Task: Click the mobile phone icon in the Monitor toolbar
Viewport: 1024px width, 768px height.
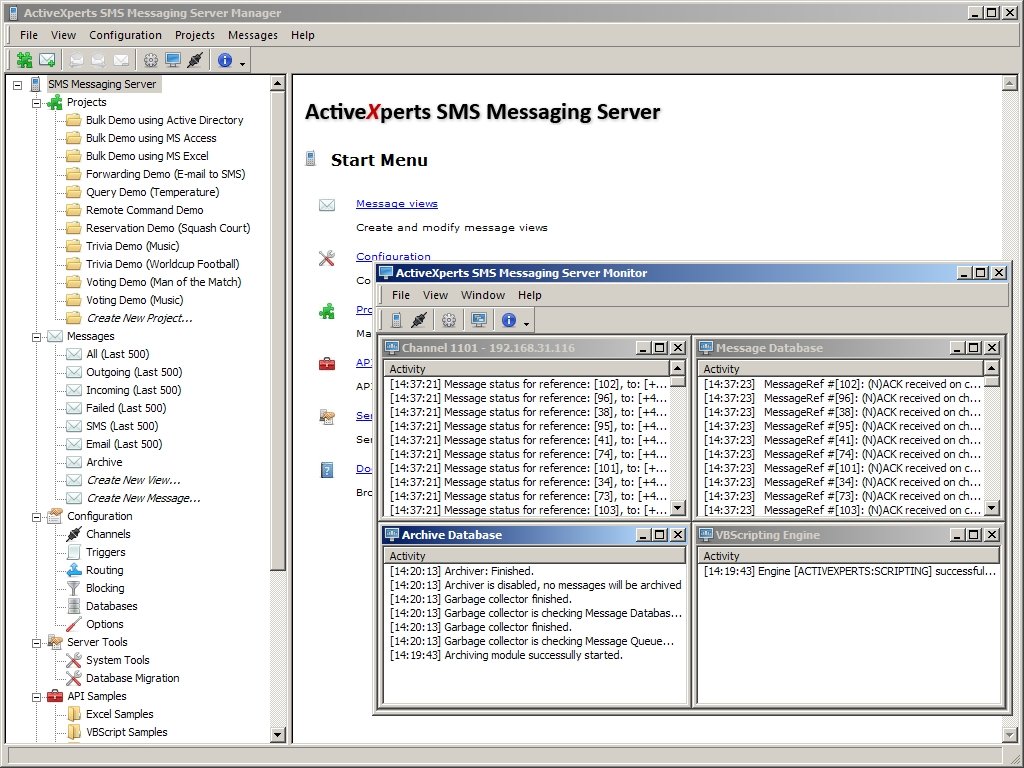Action: 397,320
